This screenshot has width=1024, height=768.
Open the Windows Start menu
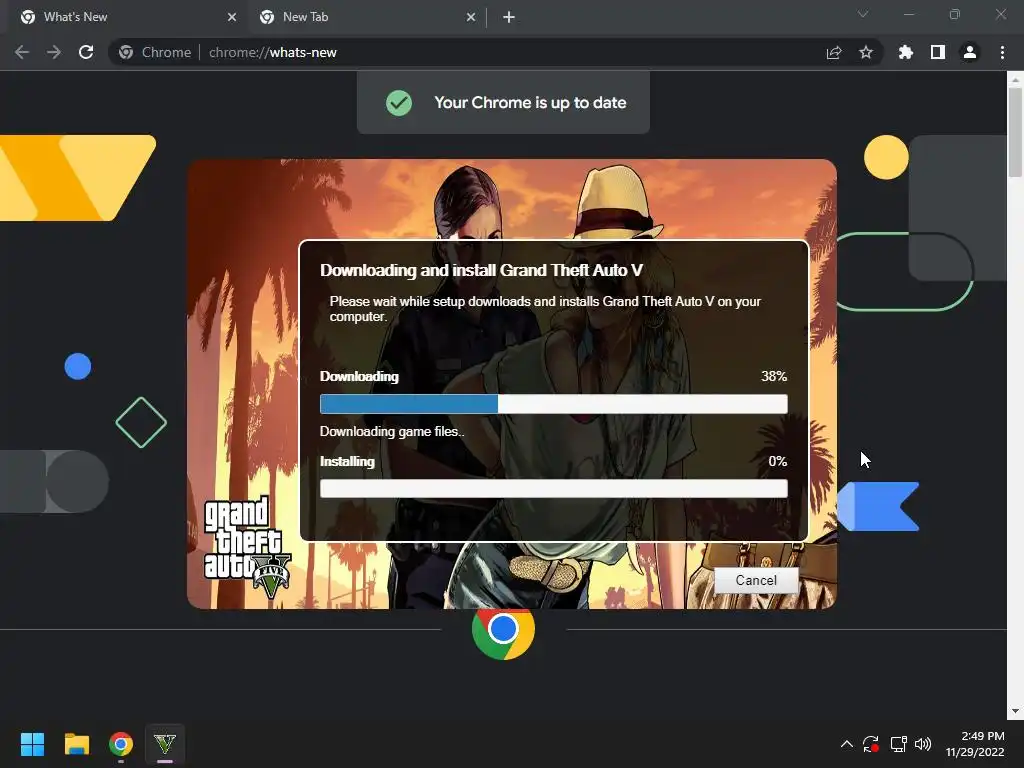[32, 744]
